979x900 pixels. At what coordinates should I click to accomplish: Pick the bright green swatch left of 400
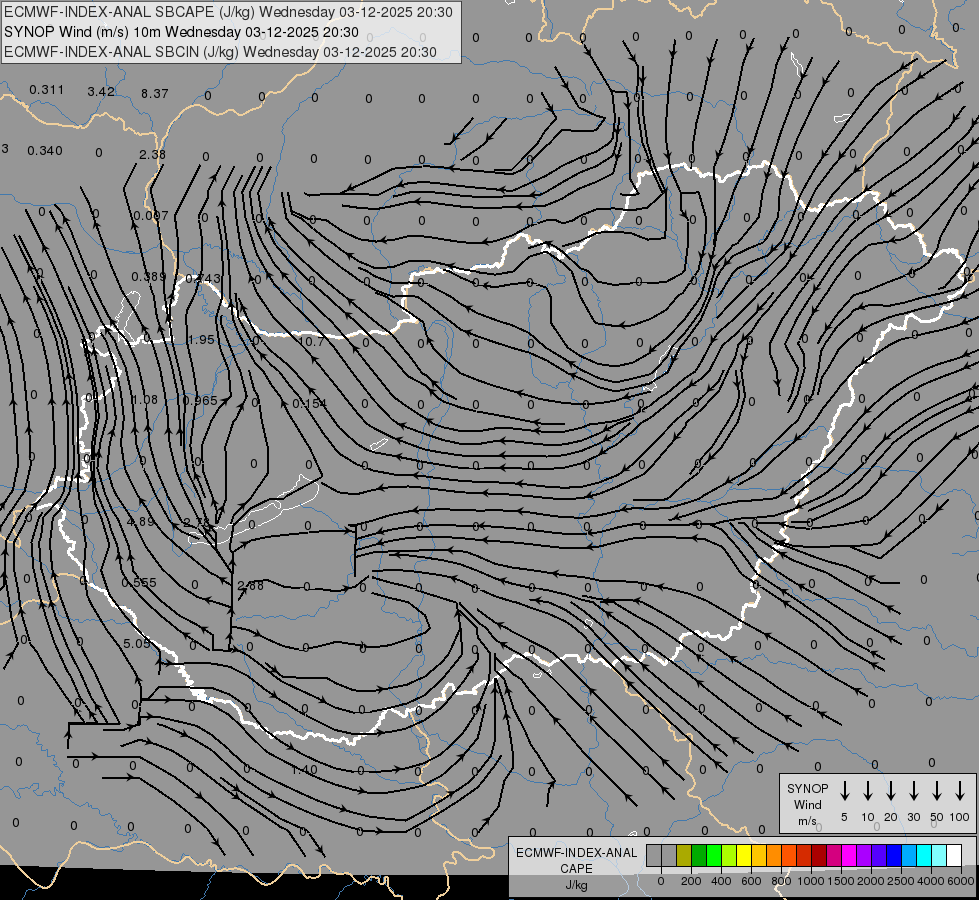pos(714,855)
